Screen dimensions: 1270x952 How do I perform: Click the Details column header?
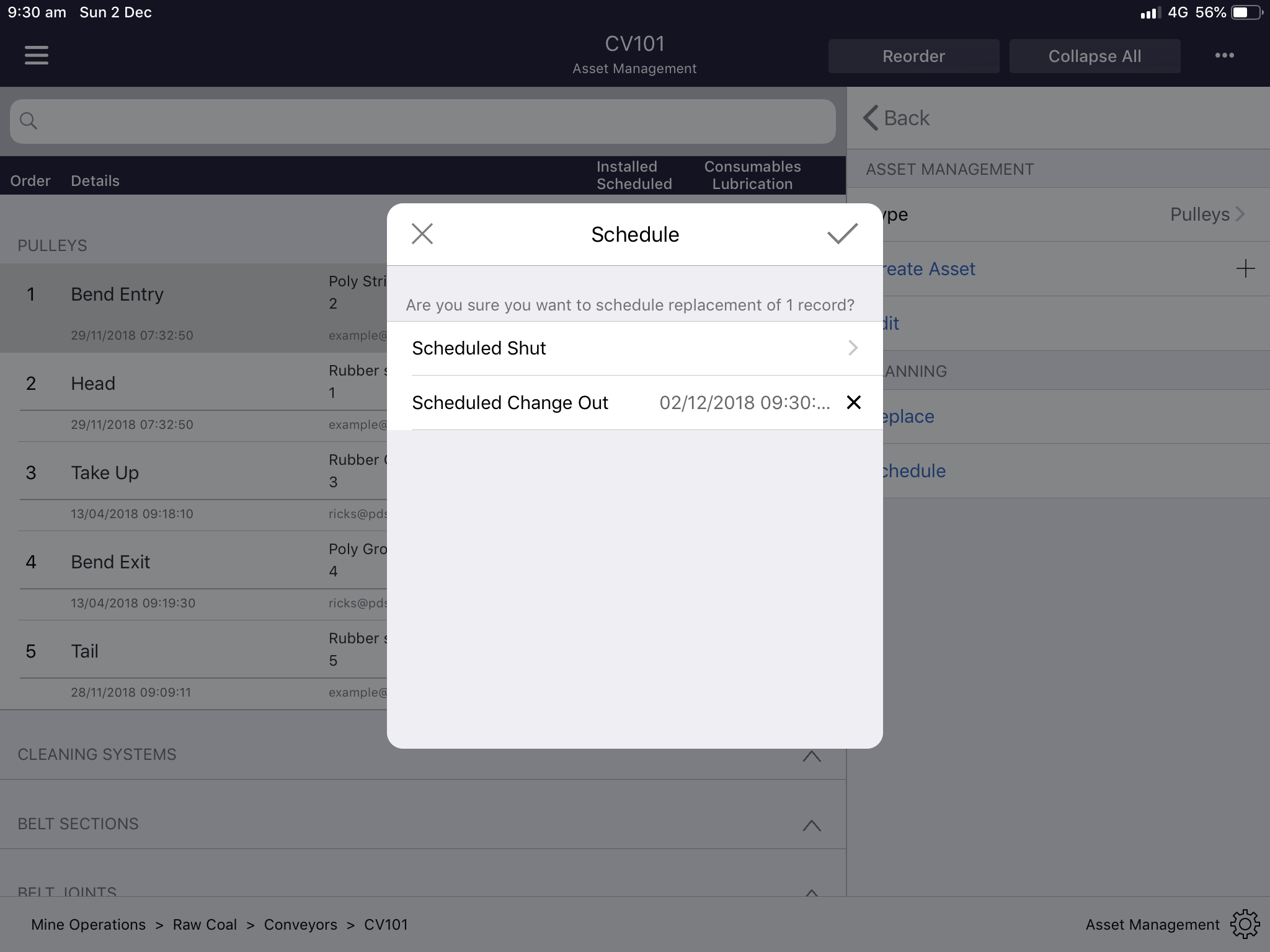coord(95,180)
